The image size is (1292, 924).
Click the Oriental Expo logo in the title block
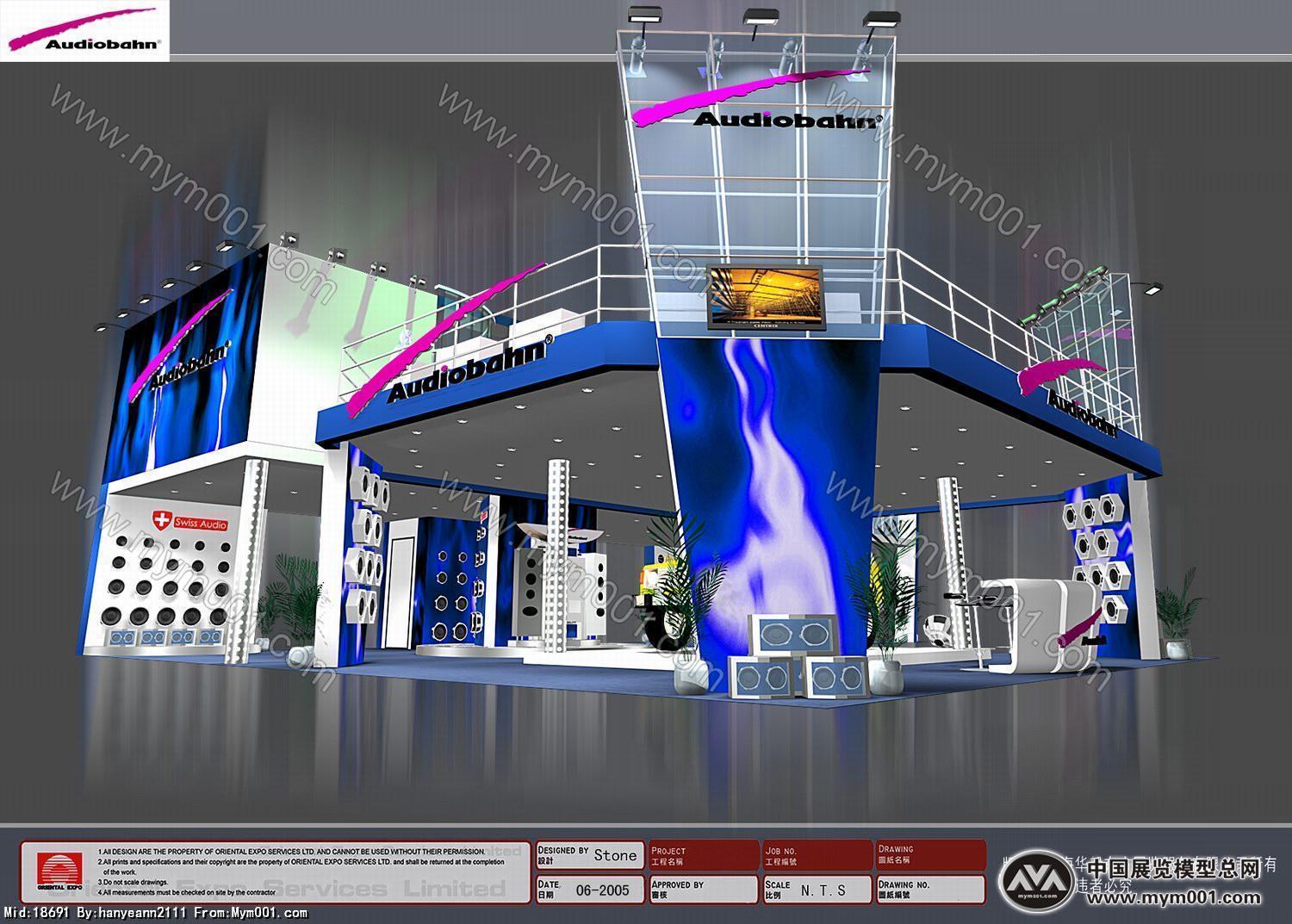click(59, 872)
